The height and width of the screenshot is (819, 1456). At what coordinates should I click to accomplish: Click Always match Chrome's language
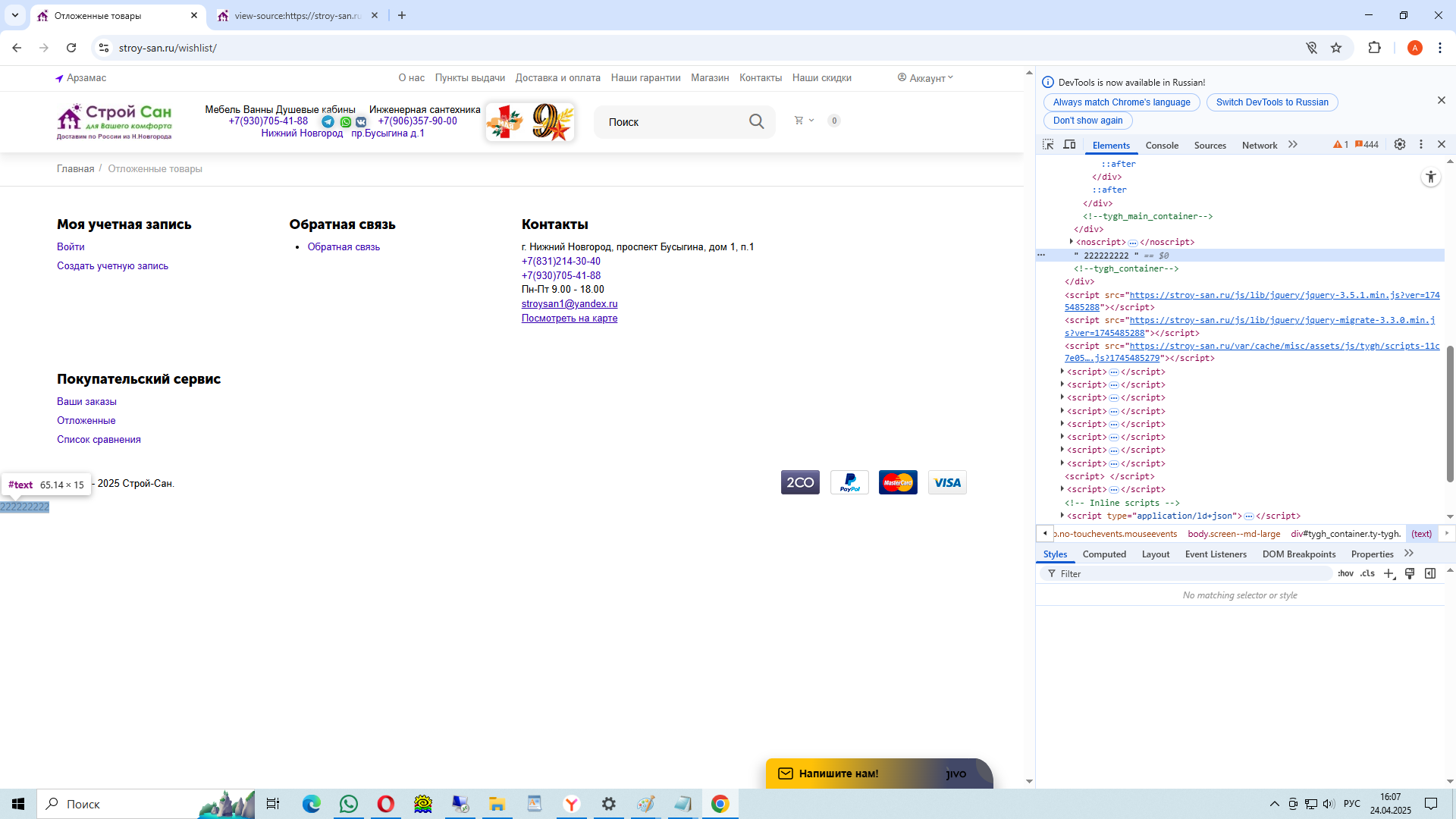[x=1122, y=102]
